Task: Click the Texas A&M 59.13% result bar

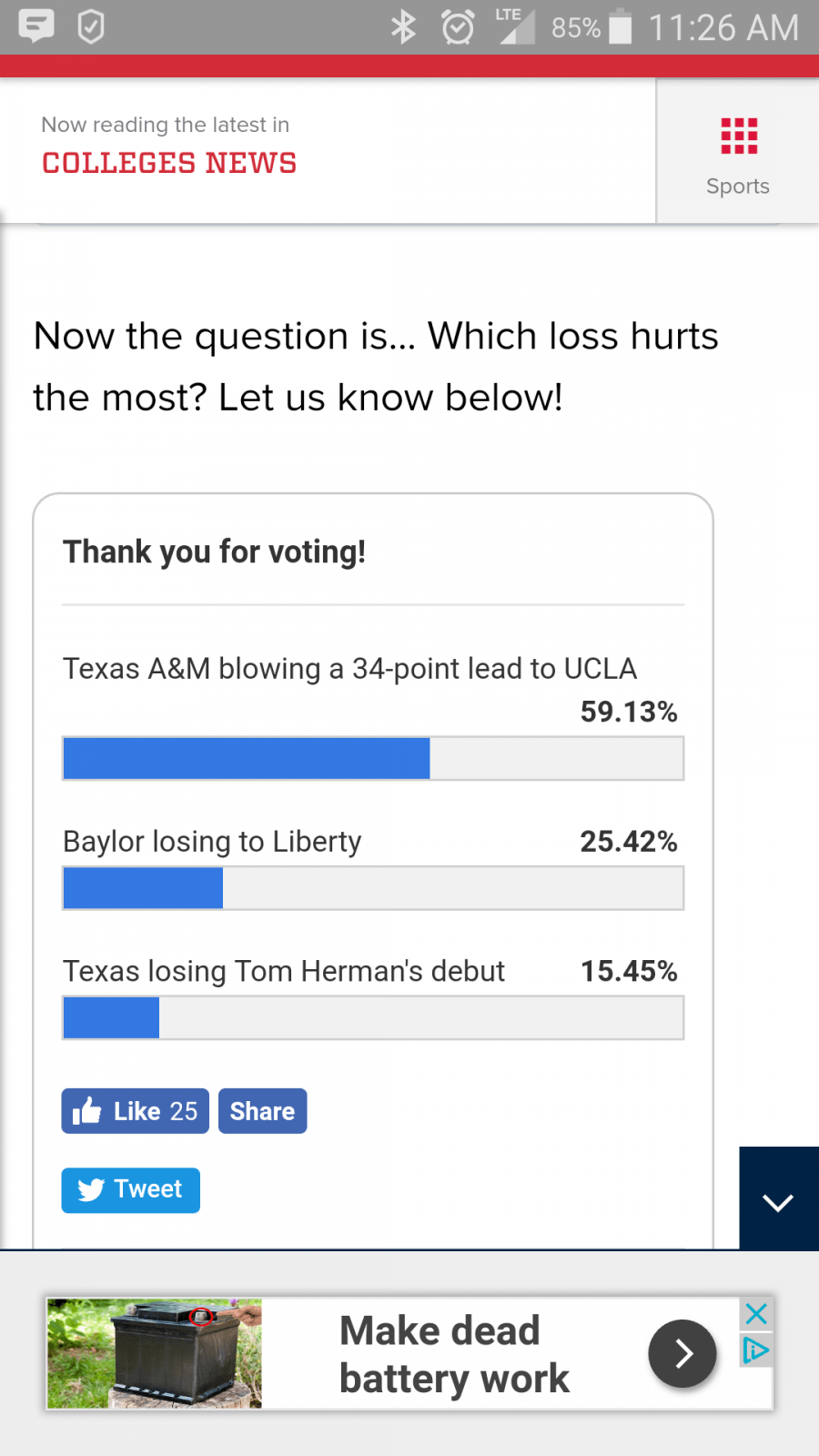Action: [373, 758]
